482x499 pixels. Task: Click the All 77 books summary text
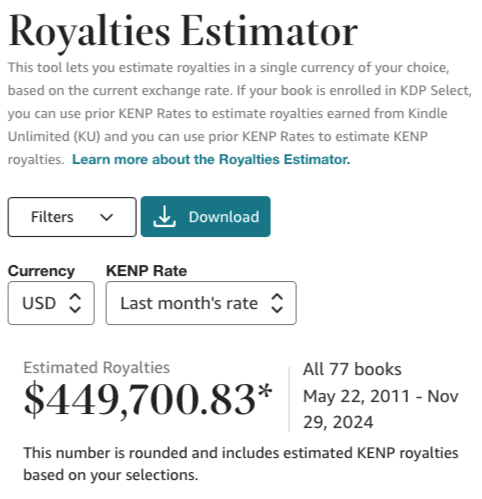coord(352,369)
